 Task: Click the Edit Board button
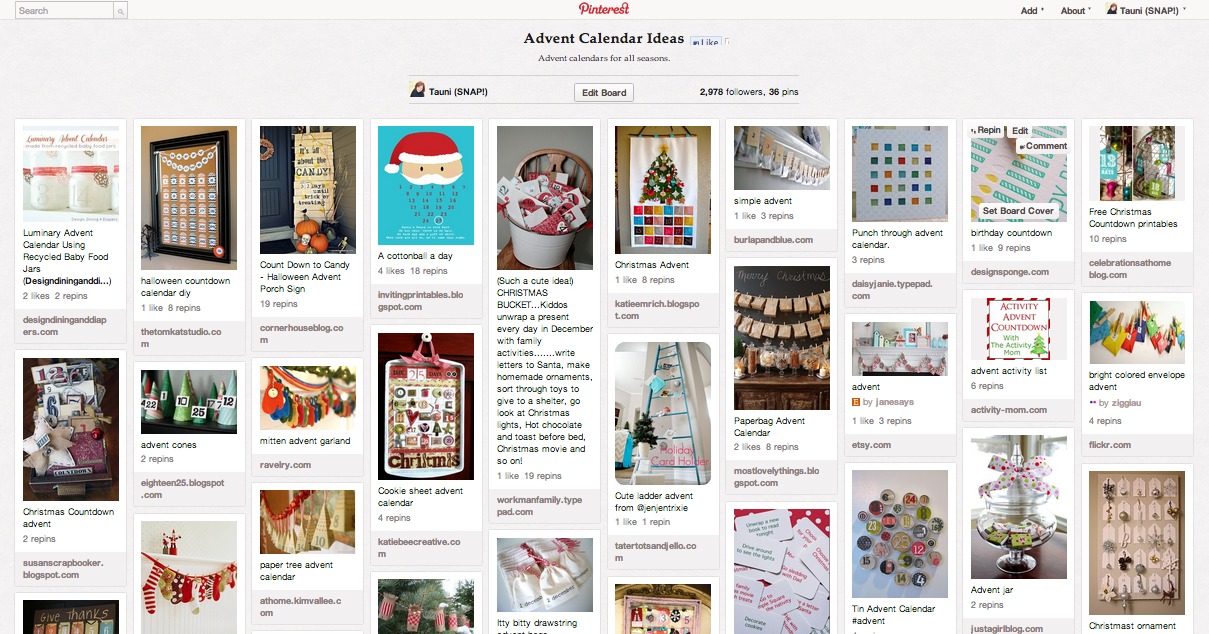(604, 92)
